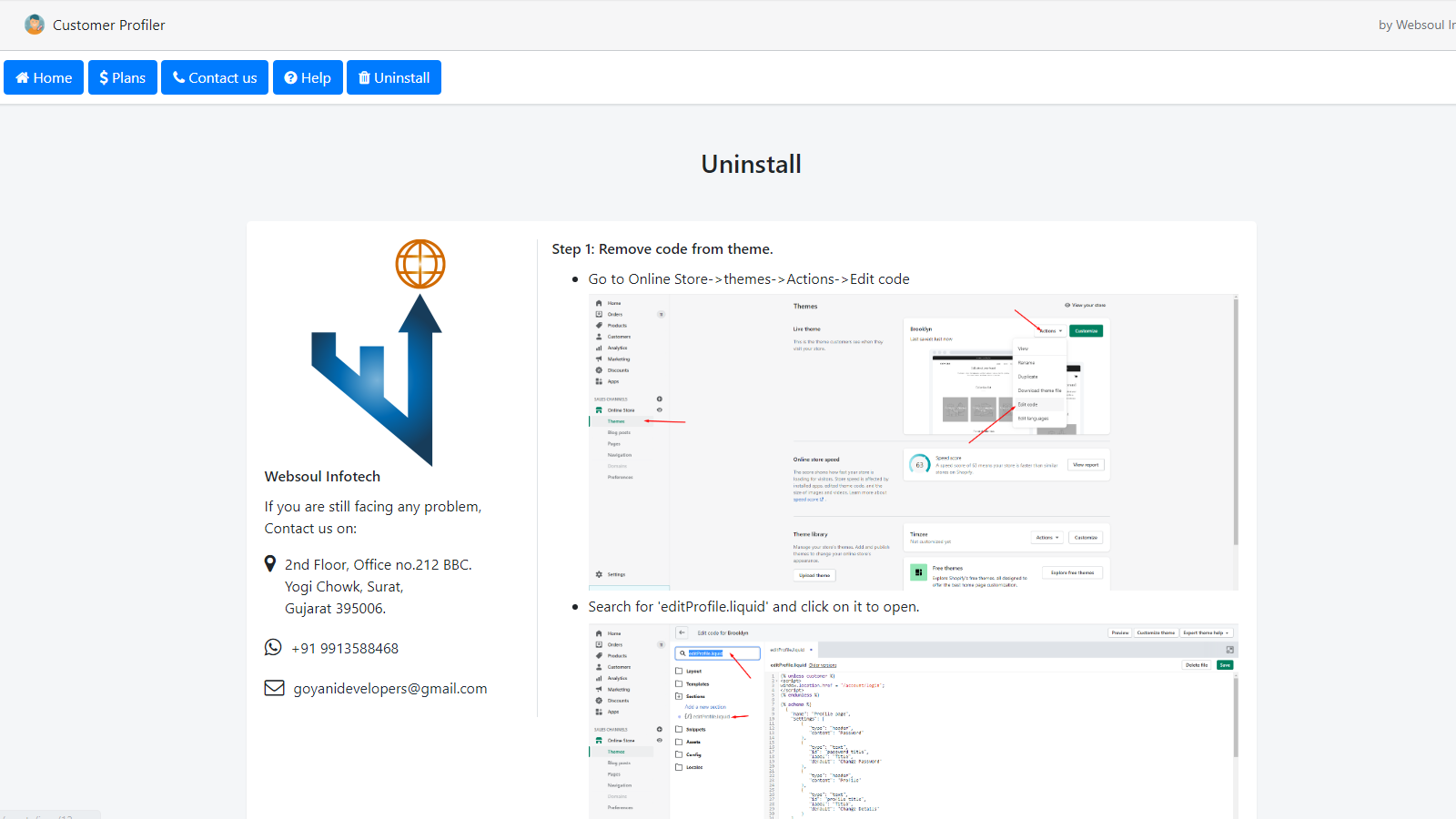
Task: Click the speed score 63 circular indicator
Action: point(919,465)
